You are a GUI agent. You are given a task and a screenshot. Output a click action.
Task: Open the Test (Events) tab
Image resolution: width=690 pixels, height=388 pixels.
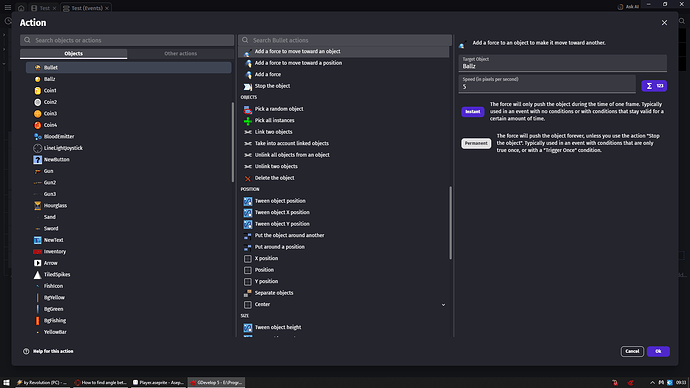(x=86, y=8)
